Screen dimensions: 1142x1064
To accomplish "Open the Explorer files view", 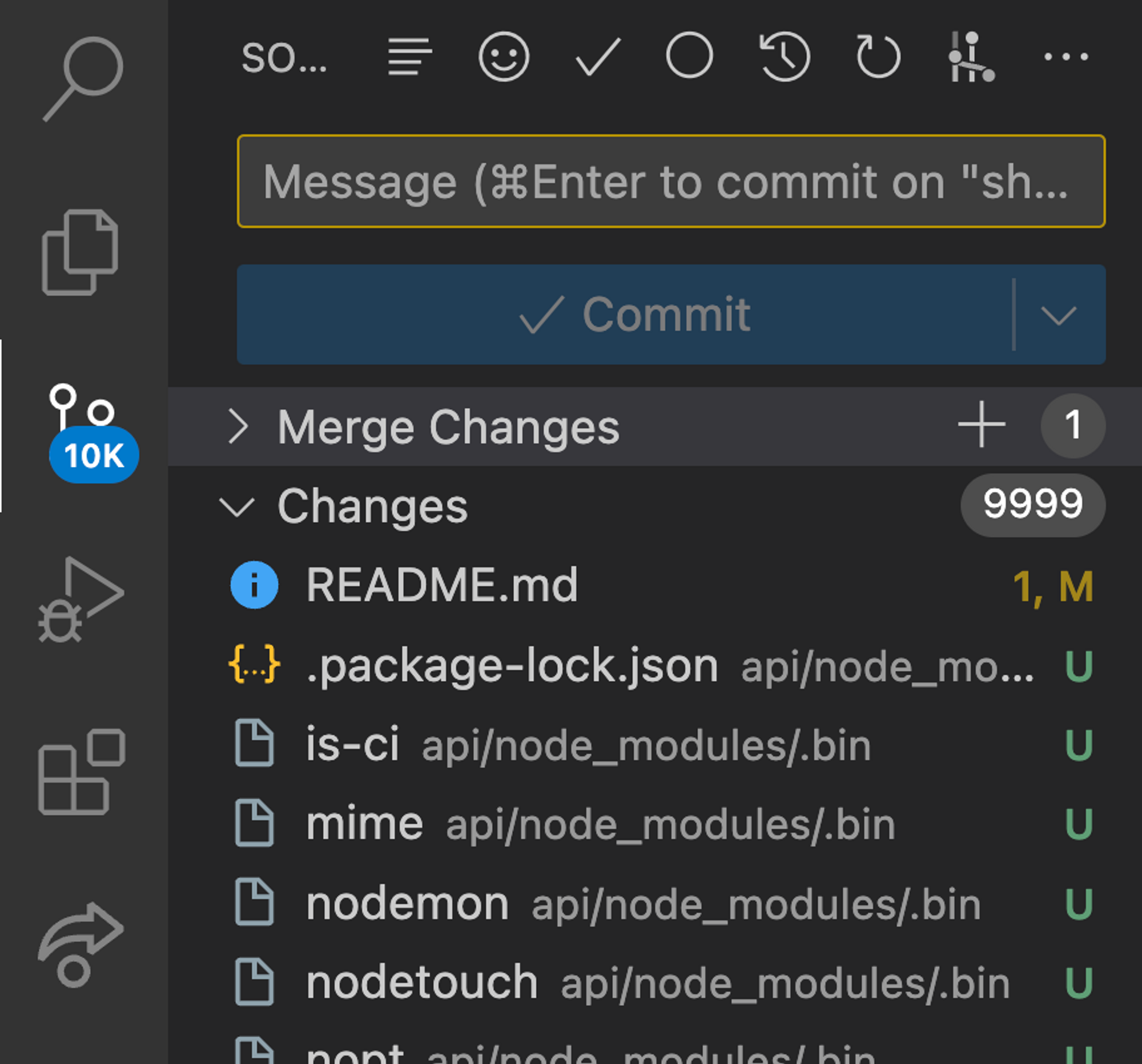I will 81,252.
